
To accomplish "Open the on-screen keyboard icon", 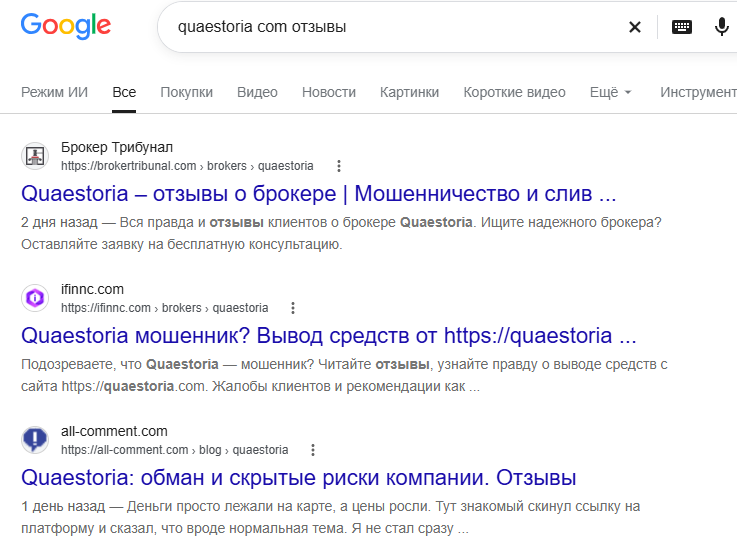I will click(x=682, y=27).
